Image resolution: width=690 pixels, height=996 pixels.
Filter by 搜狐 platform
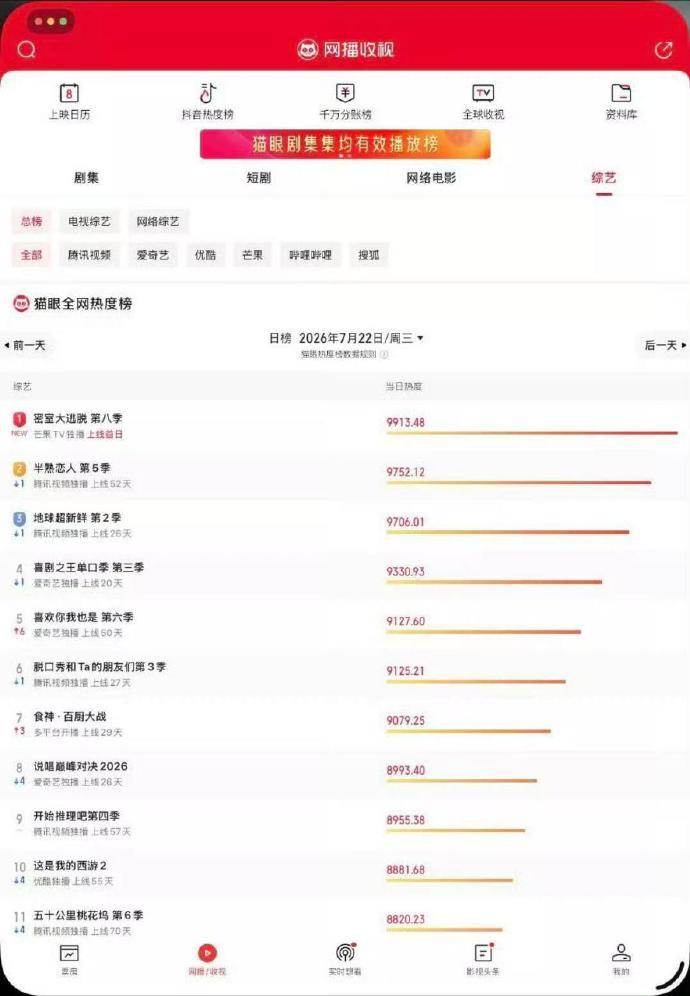click(369, 255)
